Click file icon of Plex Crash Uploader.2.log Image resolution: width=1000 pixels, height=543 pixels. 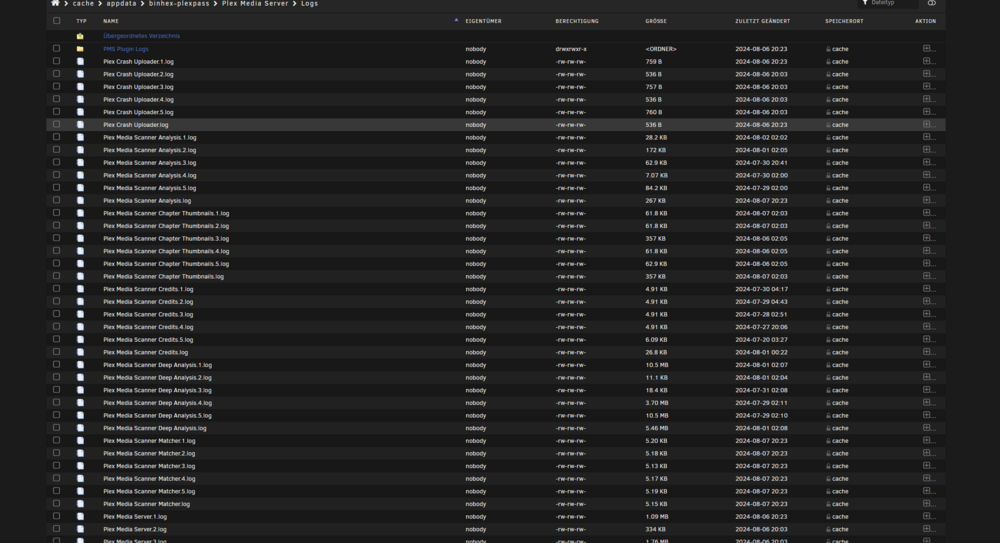coord(80,74)
